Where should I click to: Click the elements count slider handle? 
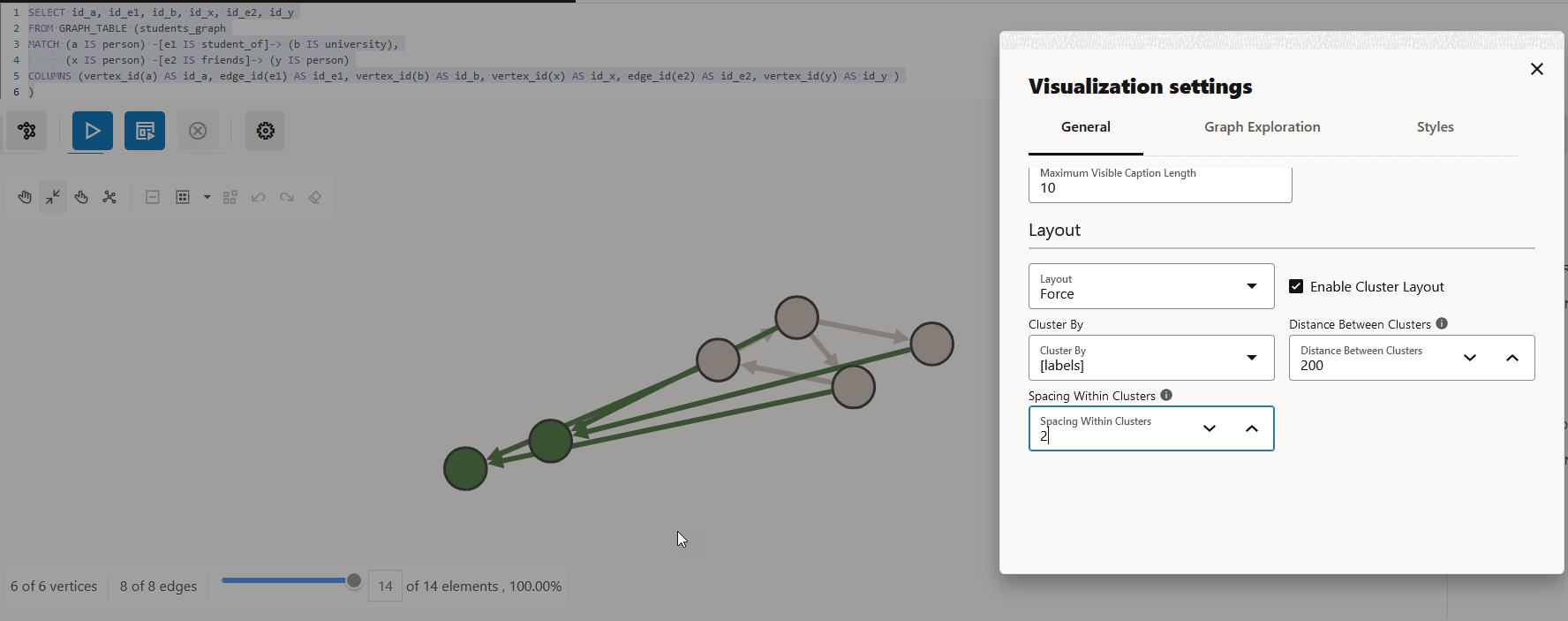(354, 580)
